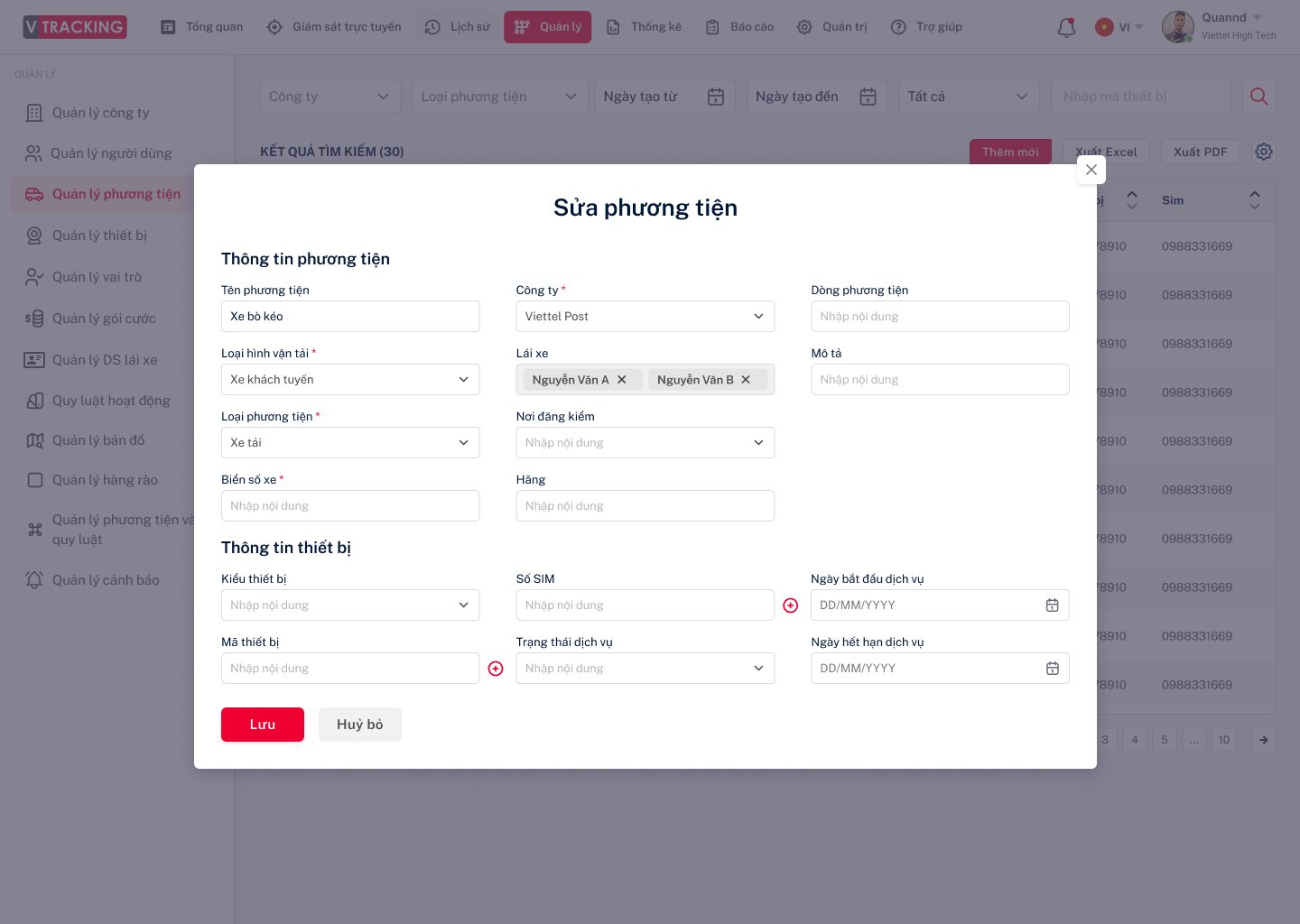Remove driver tag Nguyễn Văn A
The width and height of the screenshot is (1300, 924).
coord(621,380)
